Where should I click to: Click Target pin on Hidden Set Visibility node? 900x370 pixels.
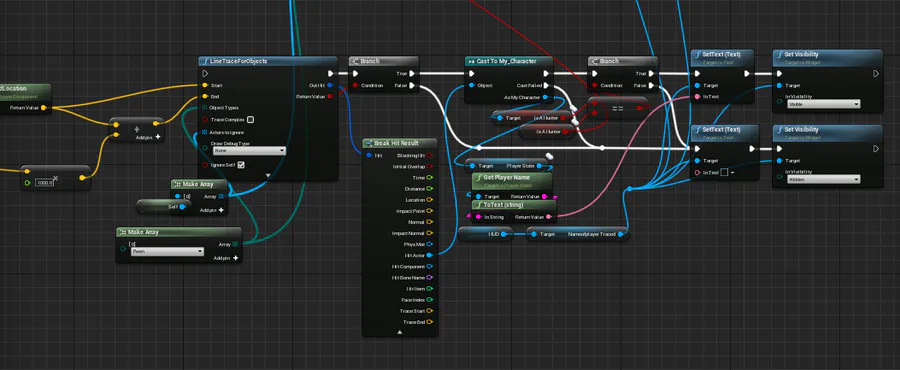(779, 161)
